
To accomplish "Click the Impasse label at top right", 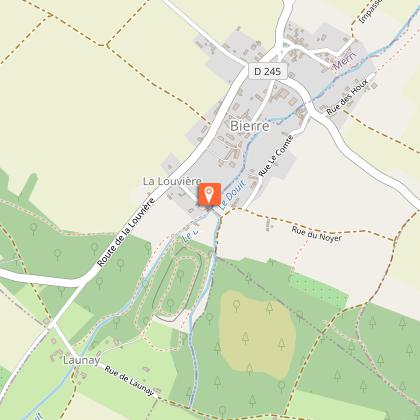I will (371, 11).
